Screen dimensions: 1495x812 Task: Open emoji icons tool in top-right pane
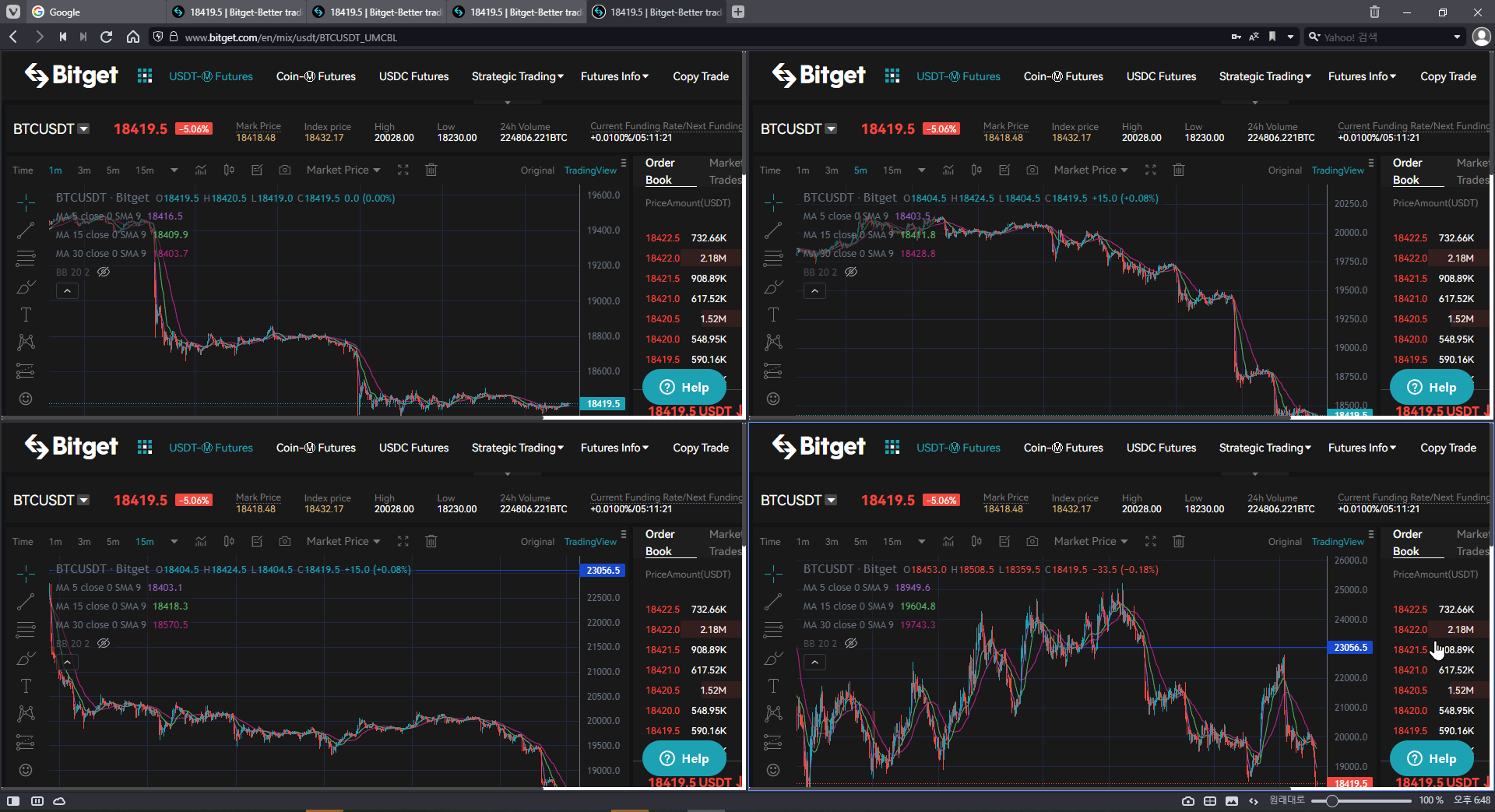pyautogui.click(x=773, y=399)
